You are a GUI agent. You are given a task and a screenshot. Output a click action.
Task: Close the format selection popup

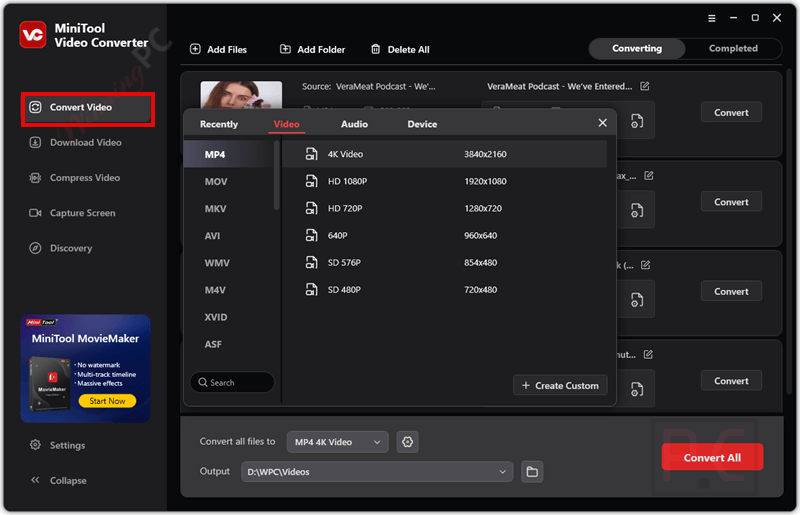coord(603,123)
